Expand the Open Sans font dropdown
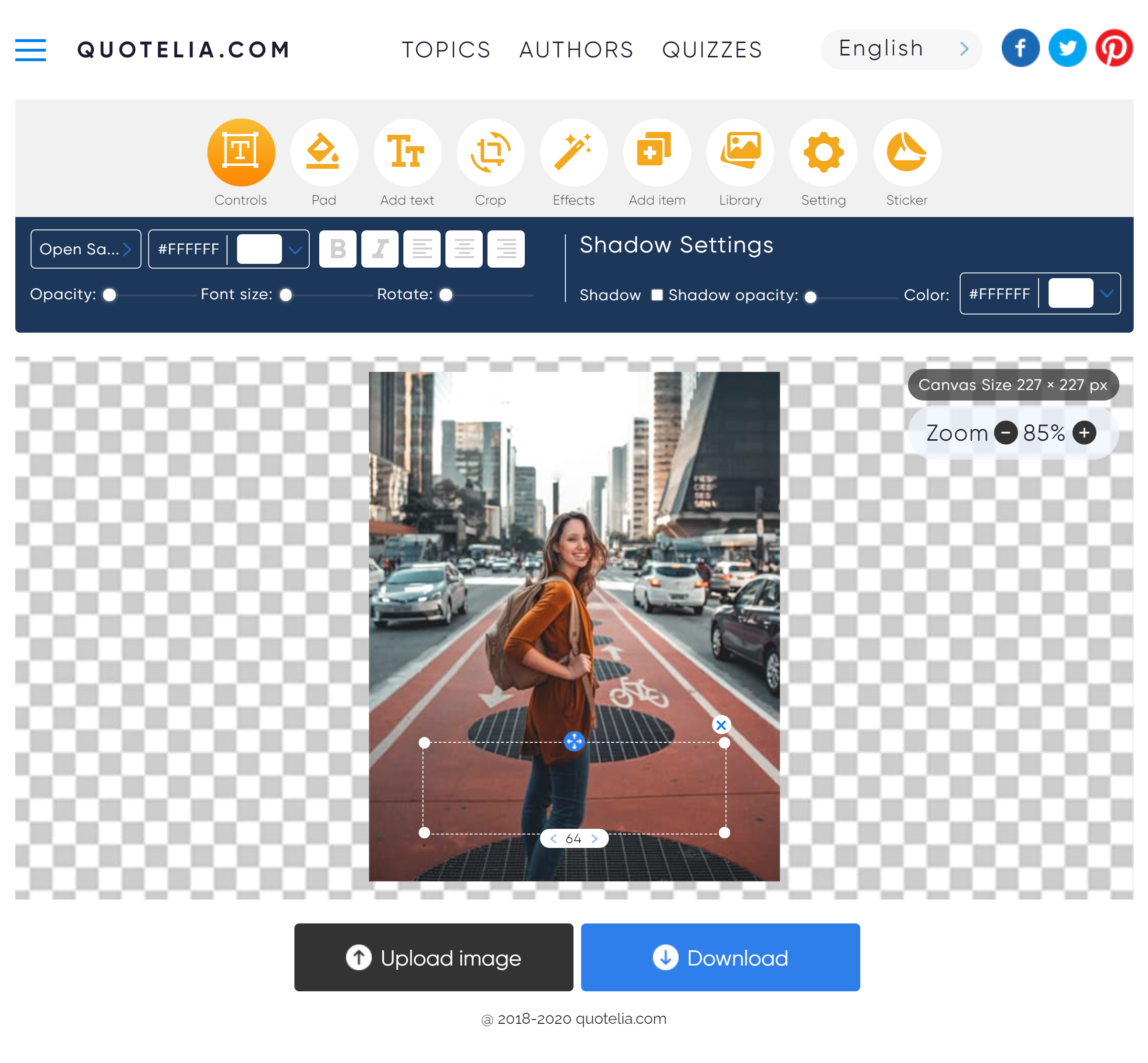 (x=86, y=249)
